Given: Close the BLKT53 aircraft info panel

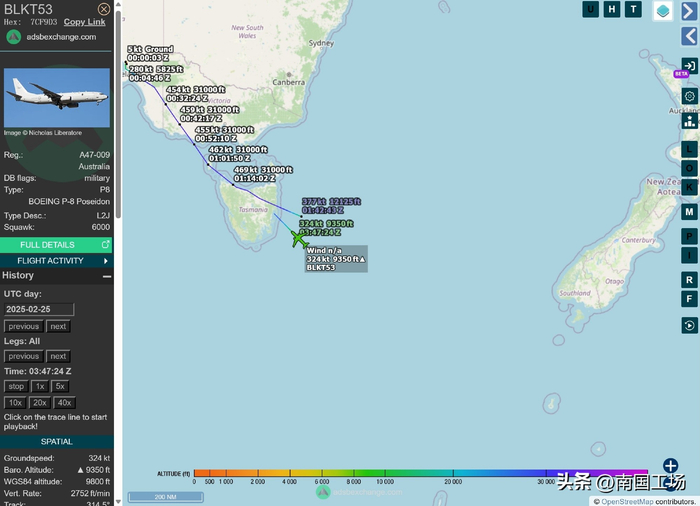Looking at the screenshot, I should point(104,9).
